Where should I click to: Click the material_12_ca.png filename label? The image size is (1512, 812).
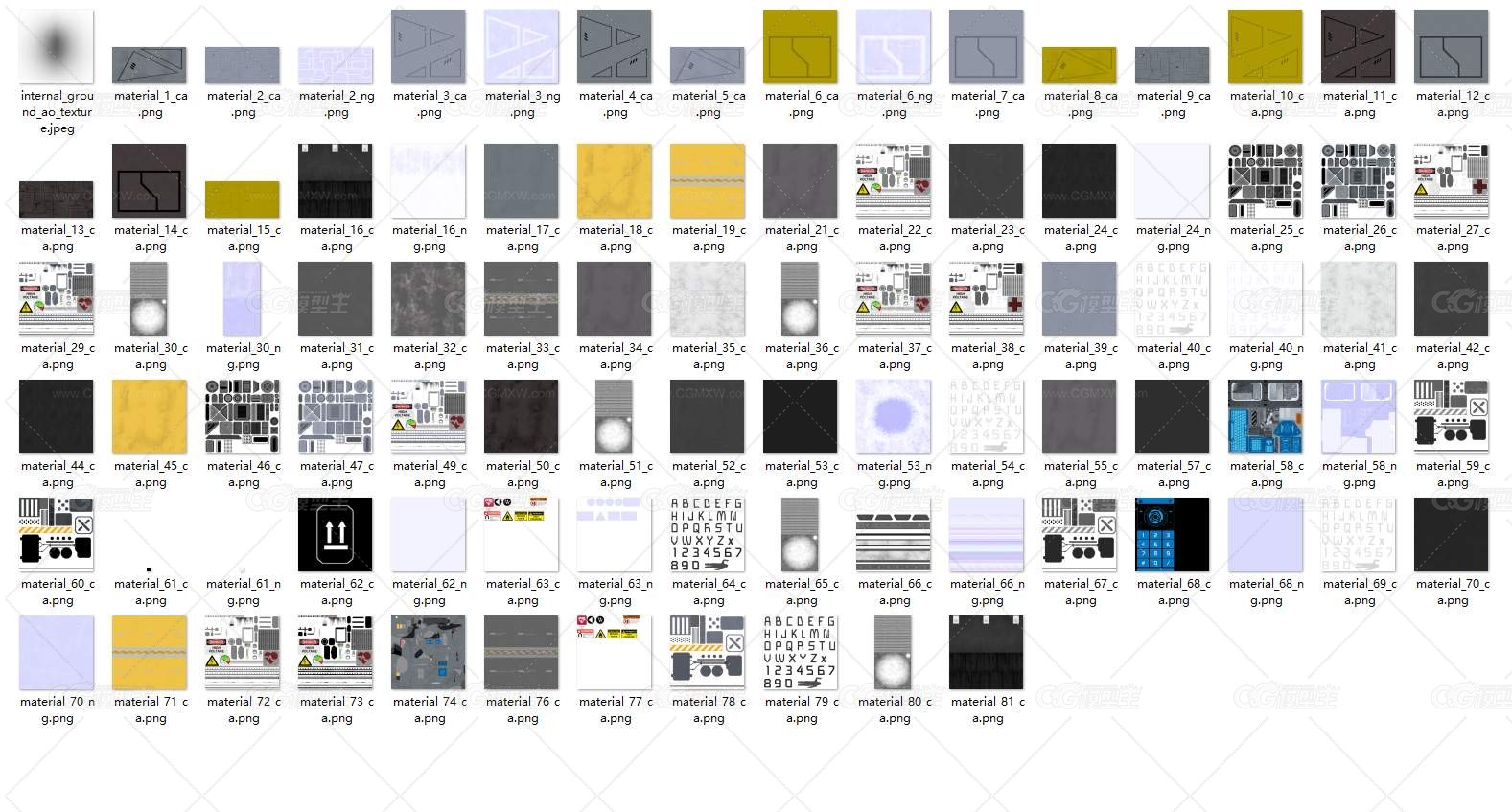point(1452,104)
